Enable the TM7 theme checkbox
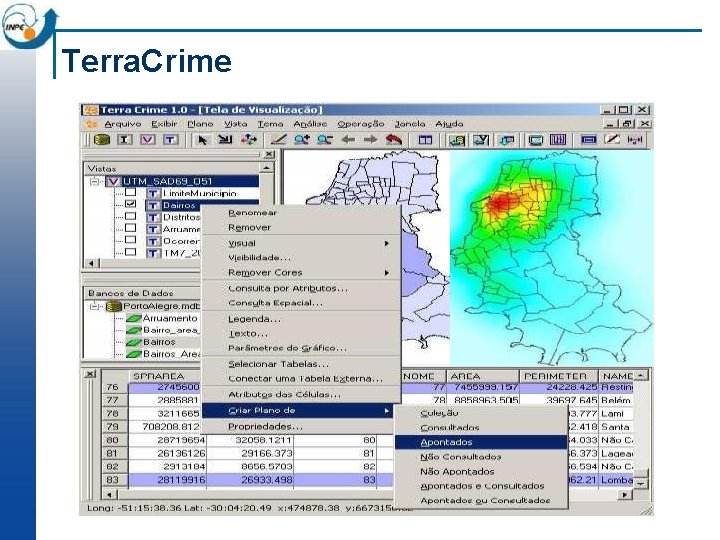Viewport: 720px width, 540px height. [x=130, y=252]
